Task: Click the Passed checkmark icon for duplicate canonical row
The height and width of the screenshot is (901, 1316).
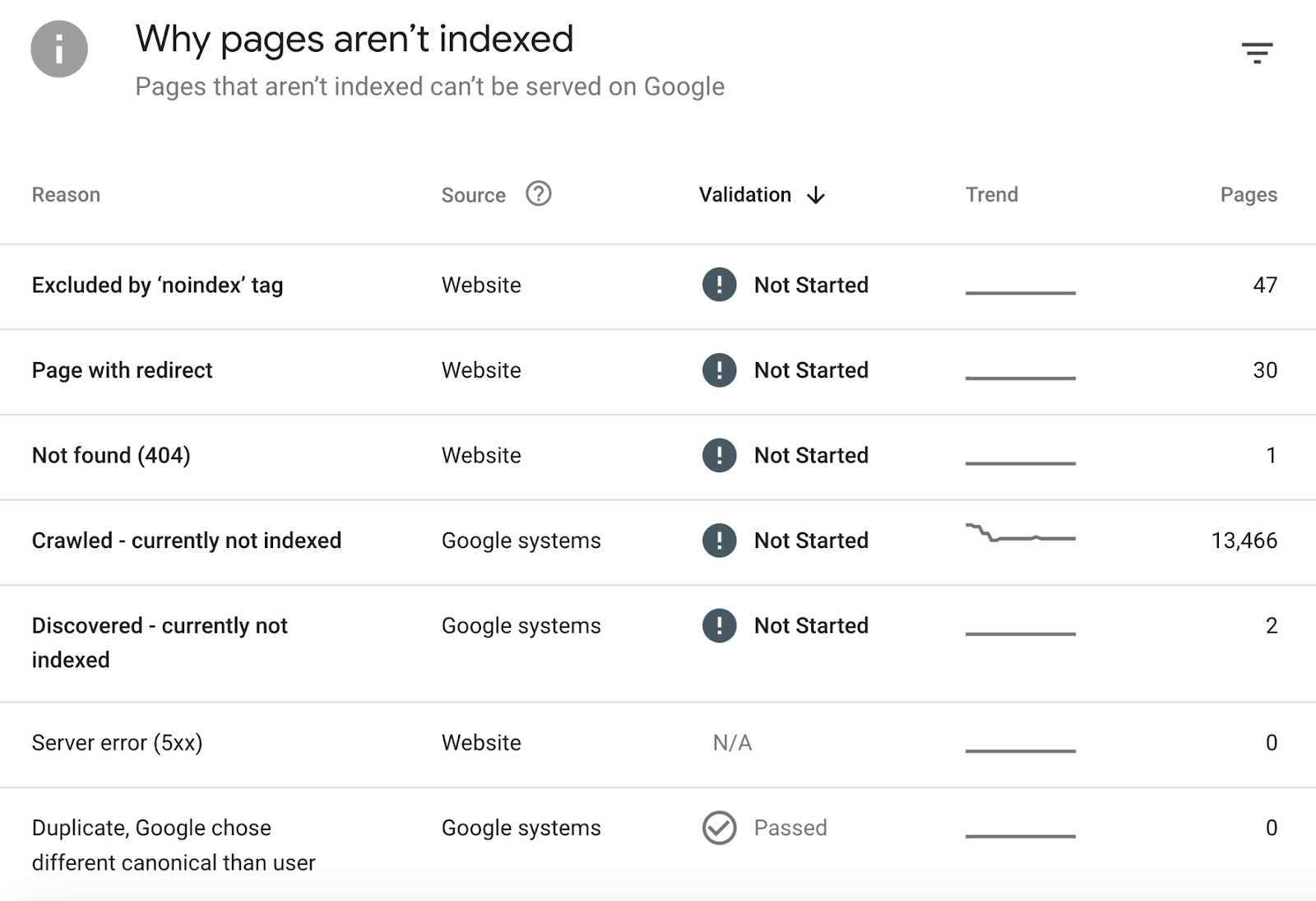Action: [x=718, y=829]
